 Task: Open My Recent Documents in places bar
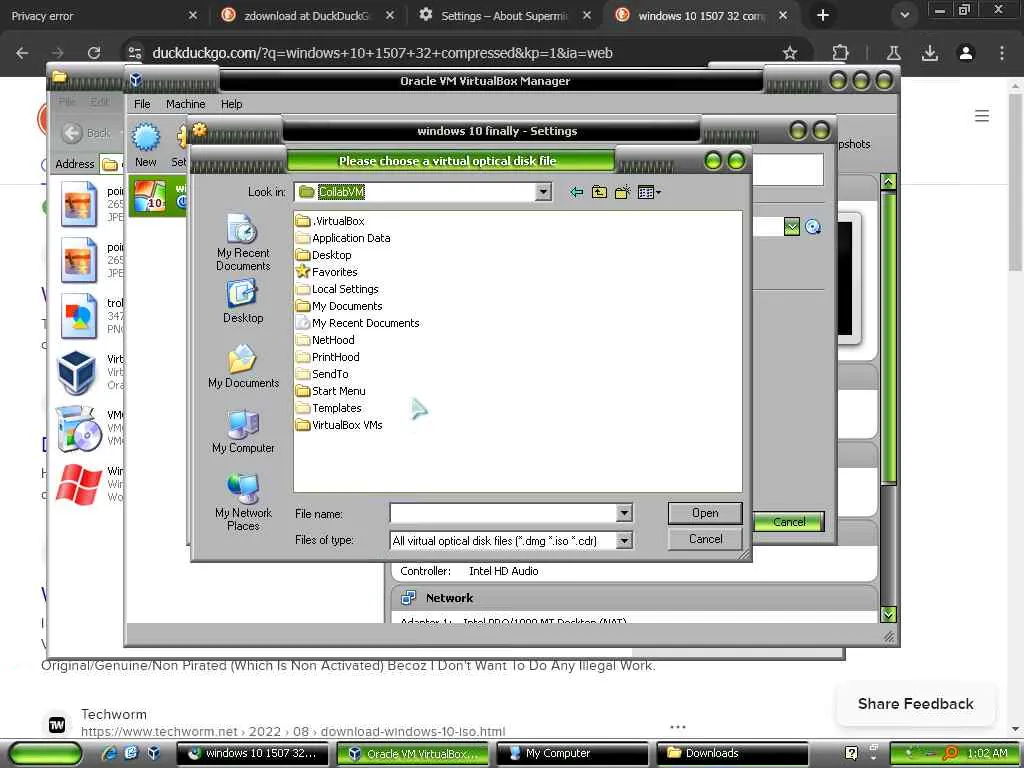tap(243, 242)
